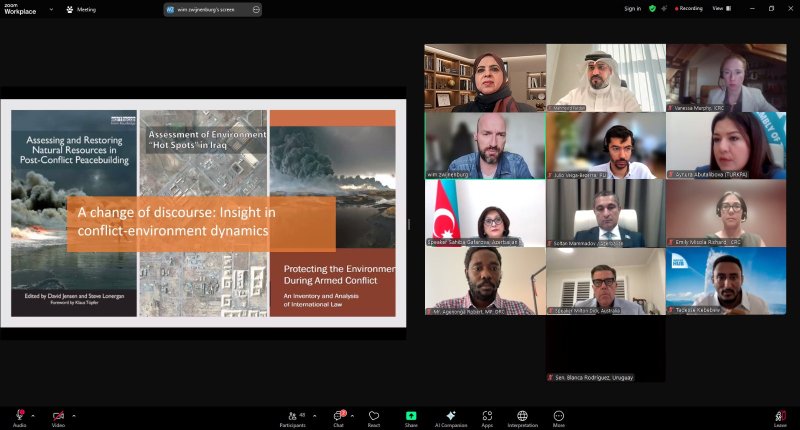Open the Meeting info tab
Viewport: 800px width, 430px height.
point(81,9)
